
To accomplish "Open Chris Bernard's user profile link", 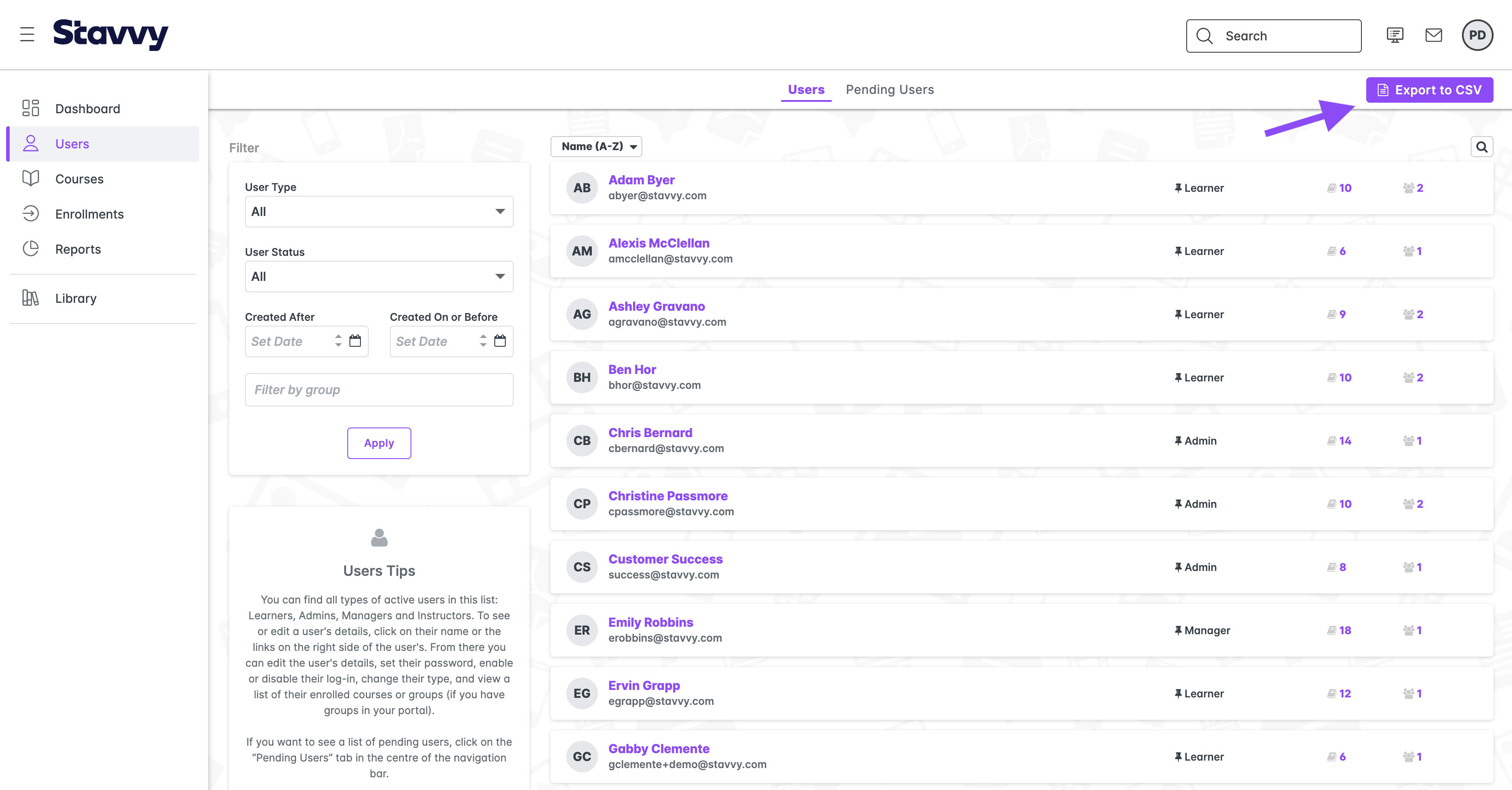I will [650, 433].
